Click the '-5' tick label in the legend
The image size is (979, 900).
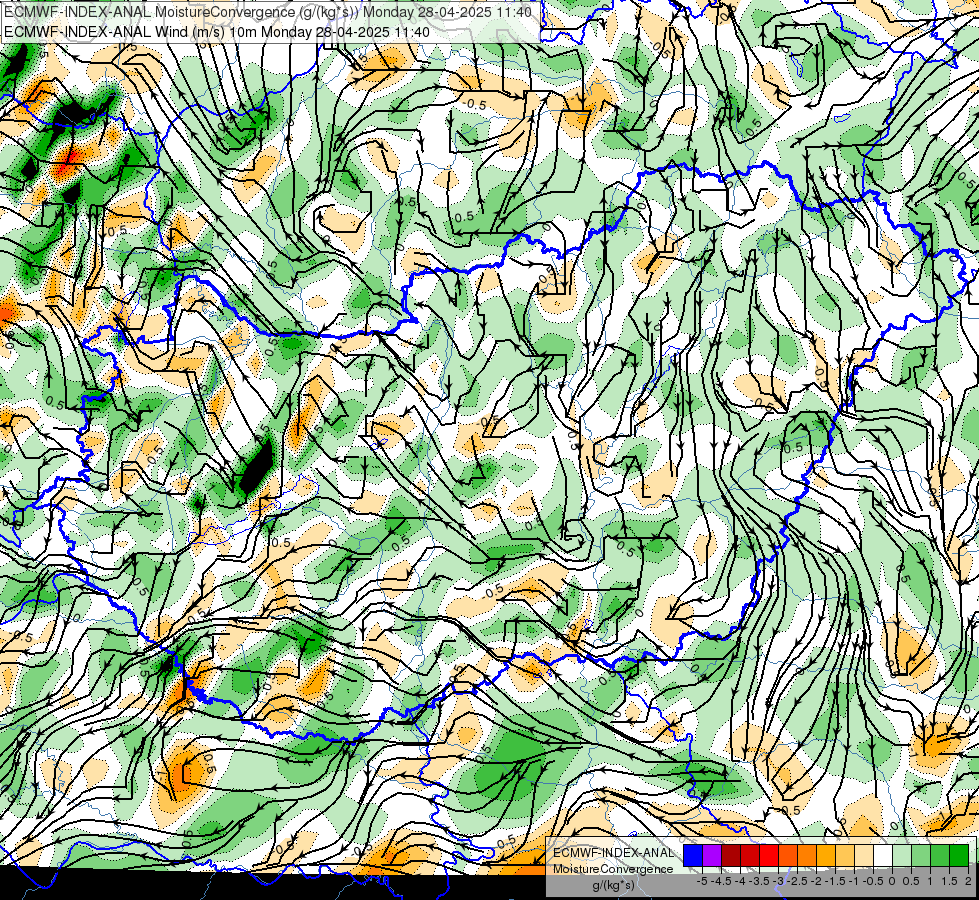(x=702, y=881)
